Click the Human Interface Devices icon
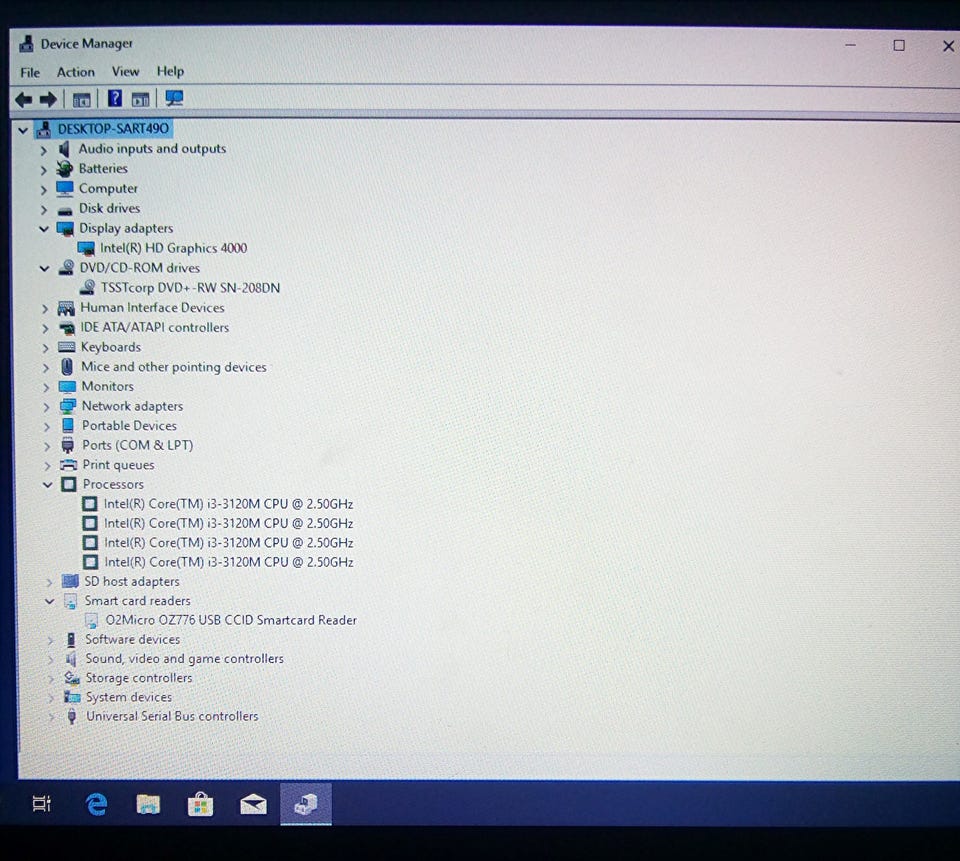 coord(66,307)
